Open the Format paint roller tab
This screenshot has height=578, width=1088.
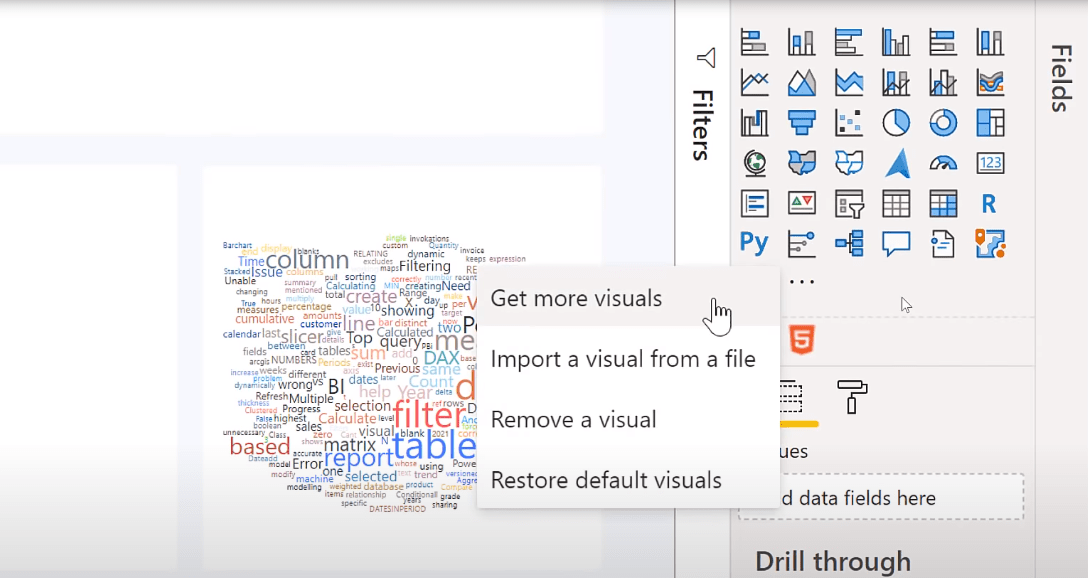point(852,396)
